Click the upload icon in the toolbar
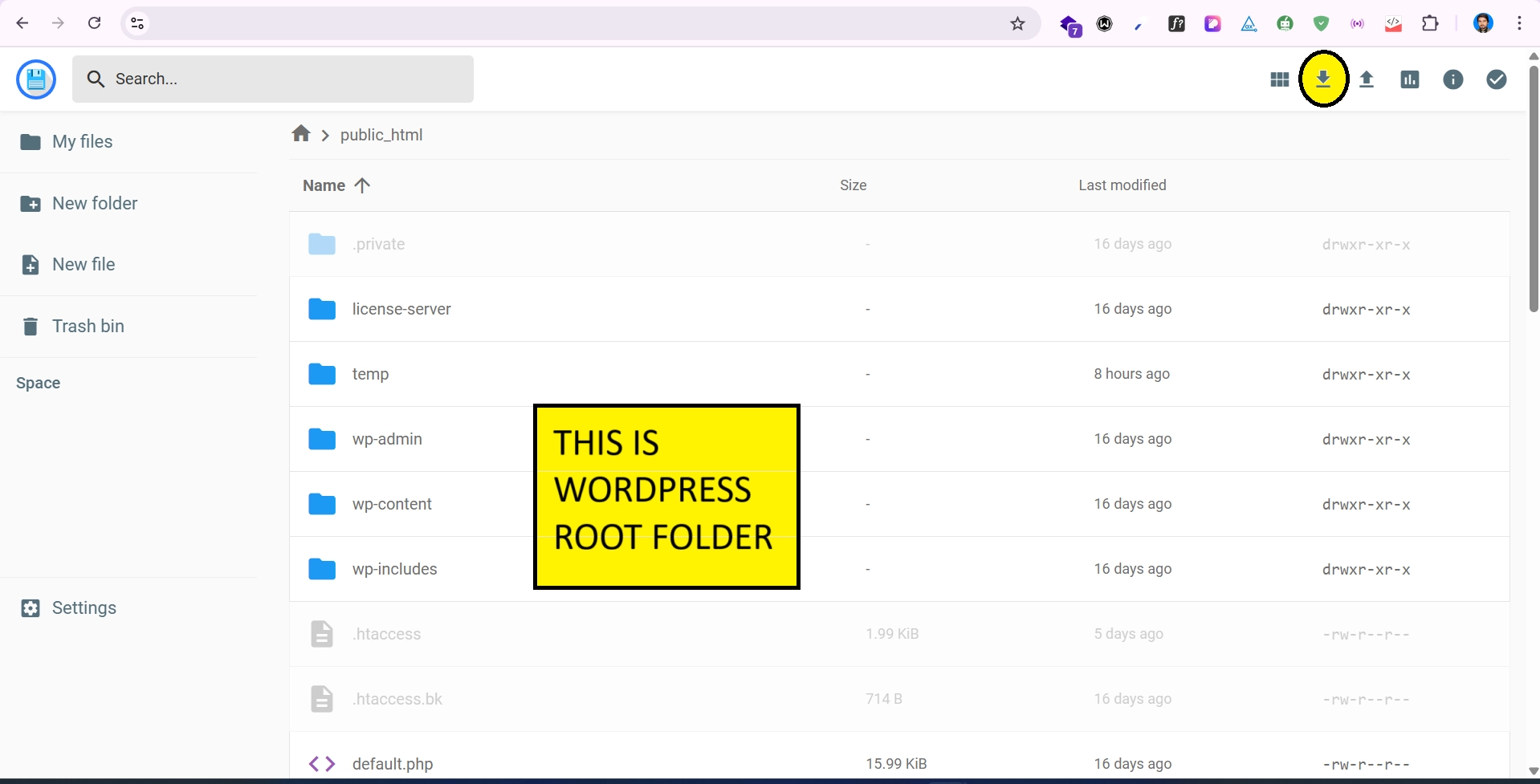This screenshot has width=1540, height=784. click(x=1367, y=79)
